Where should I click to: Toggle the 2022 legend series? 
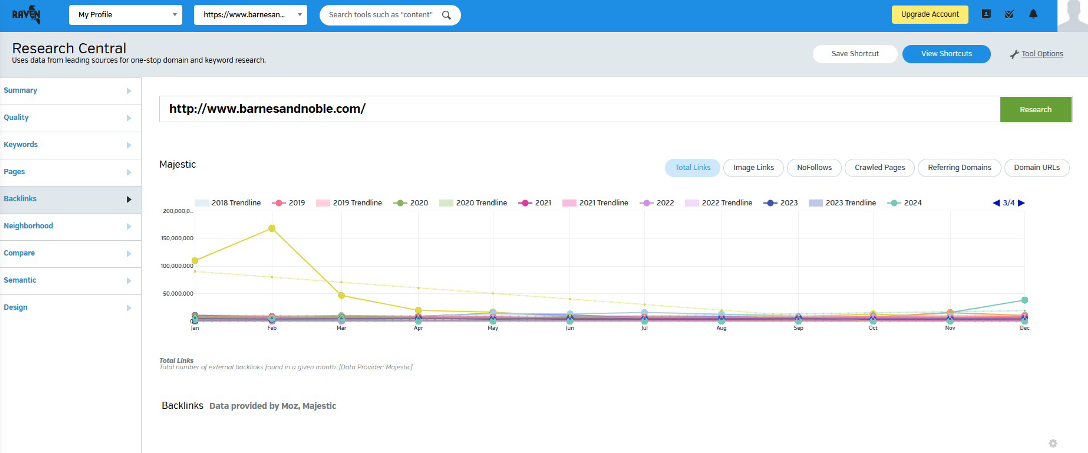[x=656, y=203]
